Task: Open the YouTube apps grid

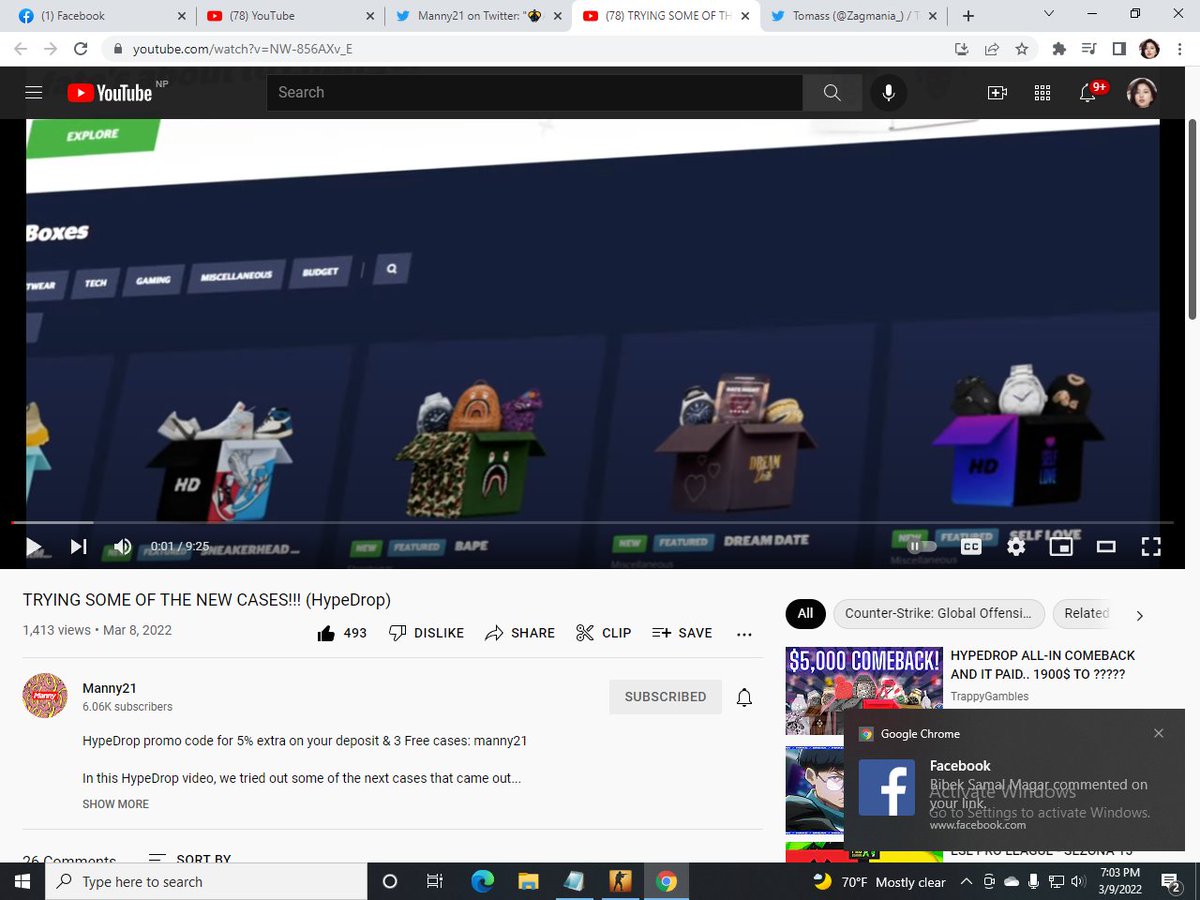Action: point(1042,93)
